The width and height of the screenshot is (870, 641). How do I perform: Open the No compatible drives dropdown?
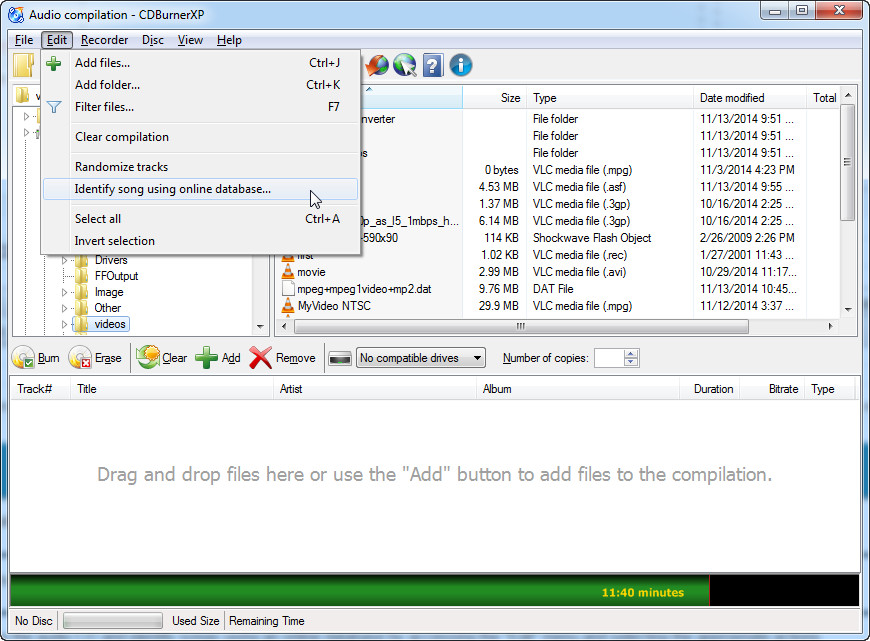(x=421, y=358)
